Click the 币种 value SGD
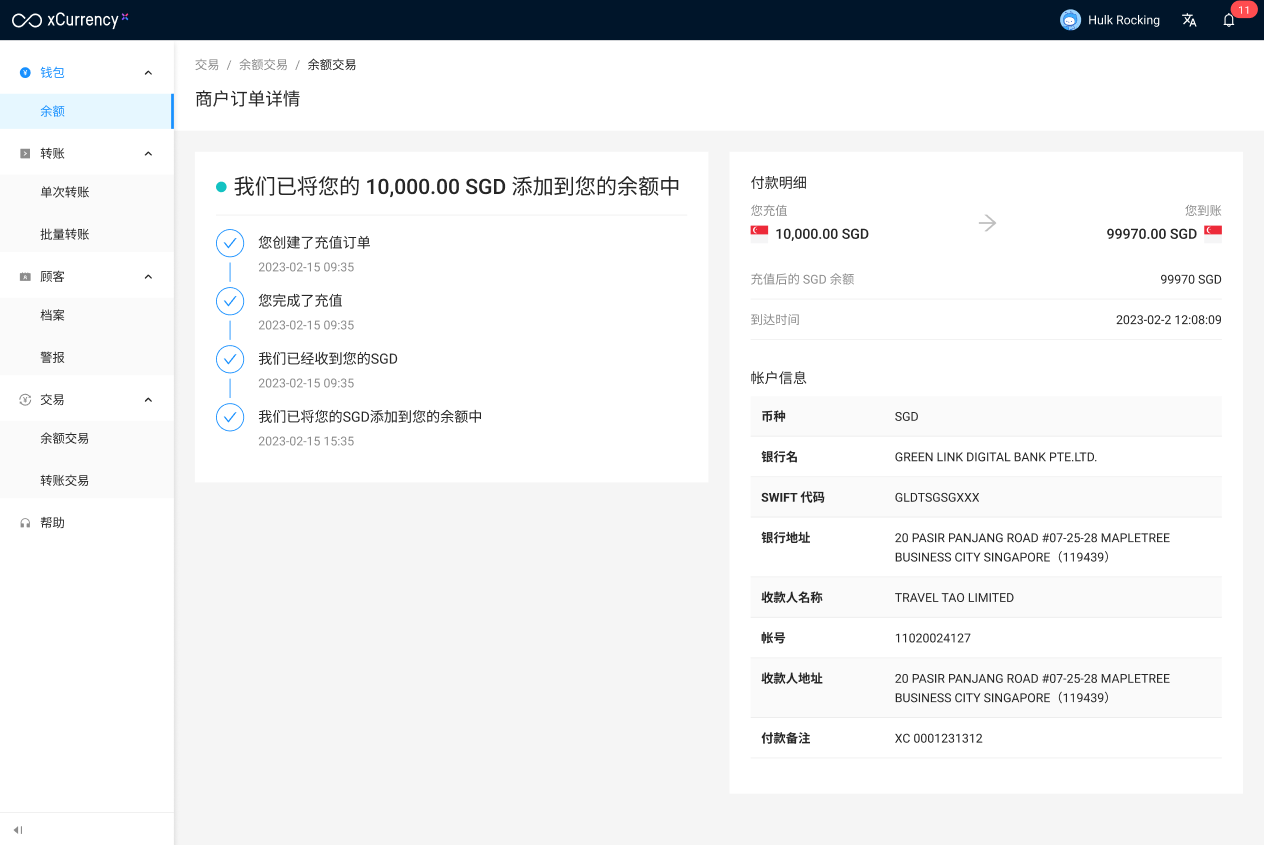 click(906, 417)
